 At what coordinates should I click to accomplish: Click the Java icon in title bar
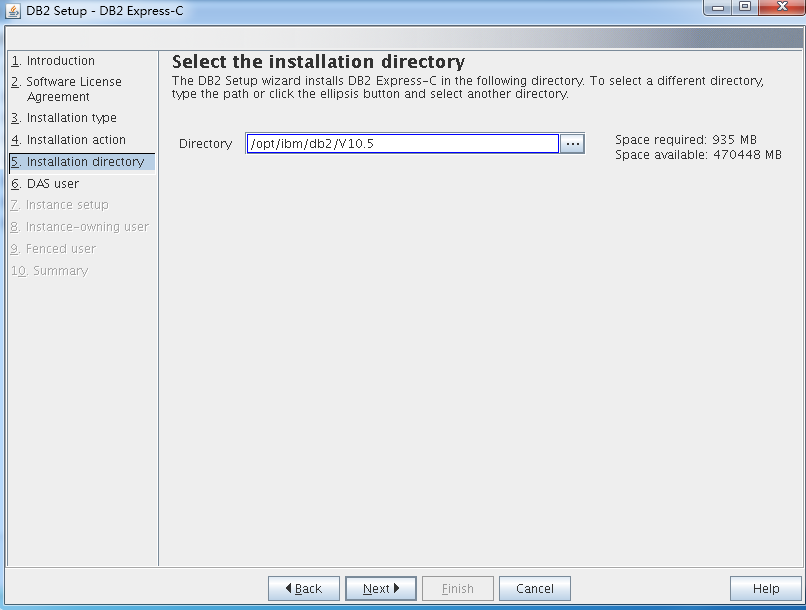click(12, 10)
